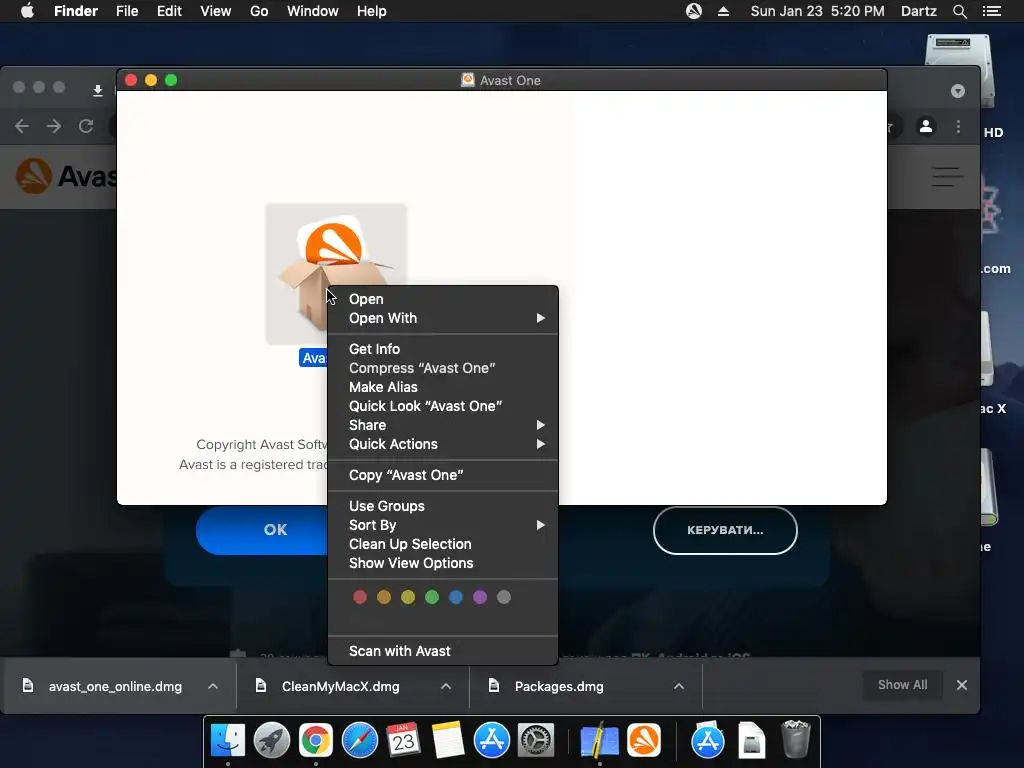This screenshot has height=768, width=1024.
Task: Open Google Chrome from the Dock
Action: (315, 741)
